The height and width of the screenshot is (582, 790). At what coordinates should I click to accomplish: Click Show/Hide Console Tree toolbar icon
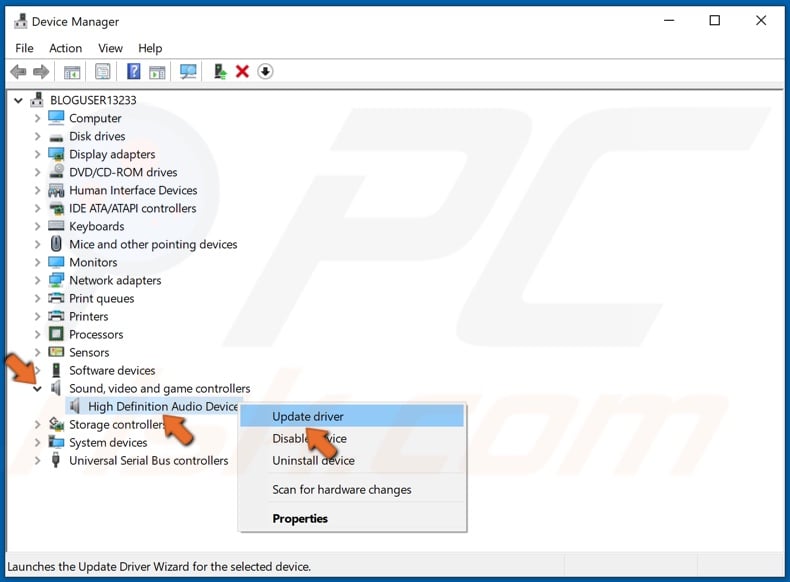click(72, 72)
